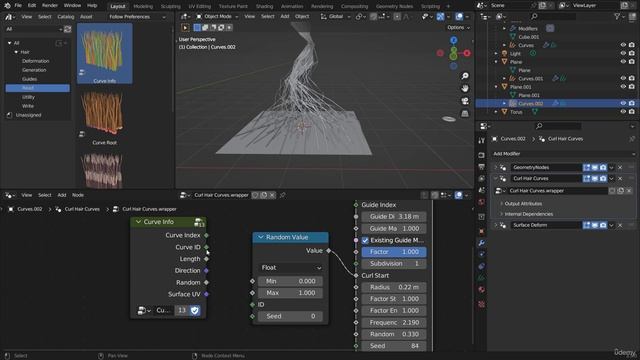Viewport: 640px width, 360px height.
Task: Click the Z axis on navigation gizmo
Action: [x=453, y=40]
